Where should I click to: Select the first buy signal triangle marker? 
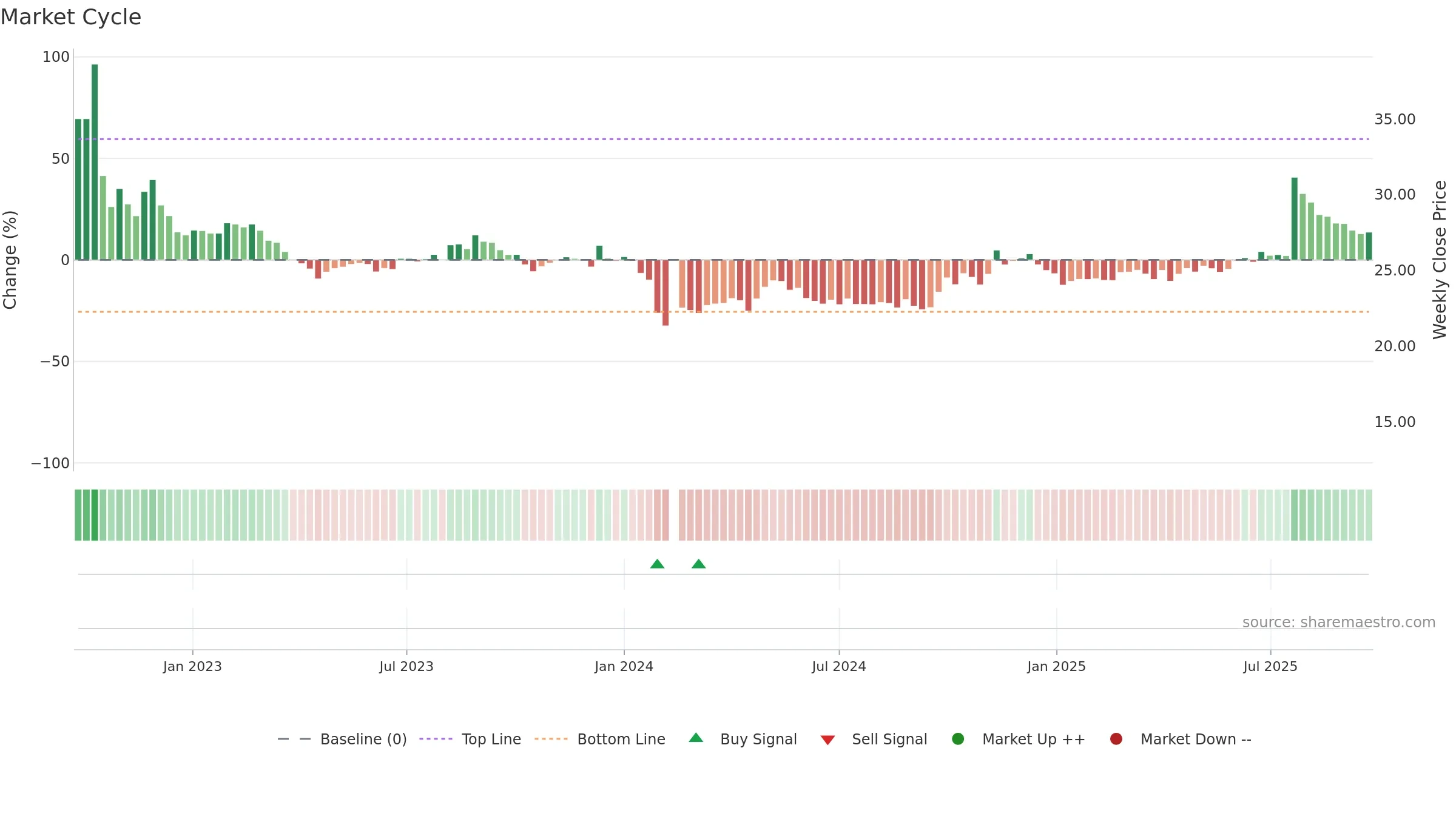[657, 564]
